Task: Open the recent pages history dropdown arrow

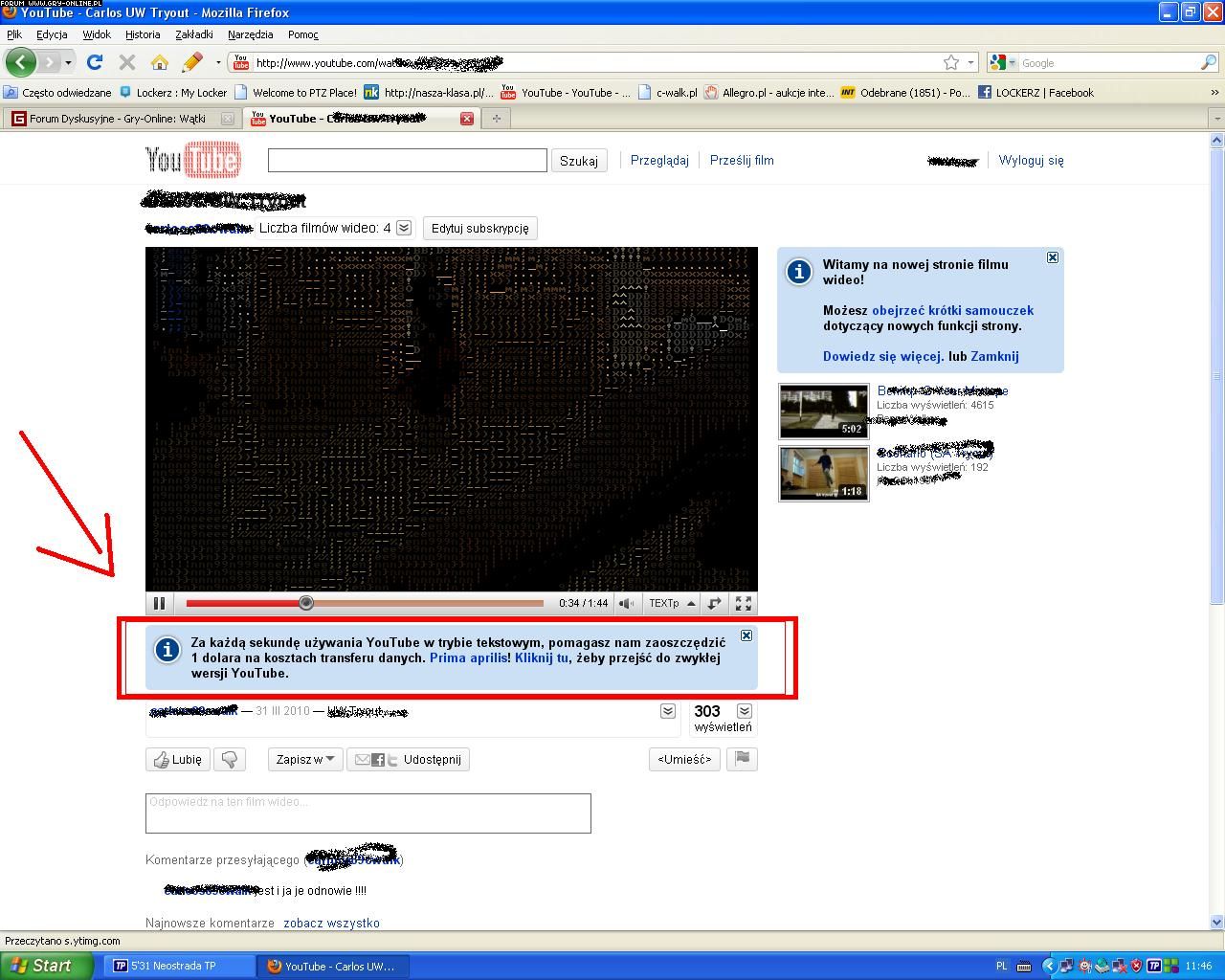Action: click(67, 63)
